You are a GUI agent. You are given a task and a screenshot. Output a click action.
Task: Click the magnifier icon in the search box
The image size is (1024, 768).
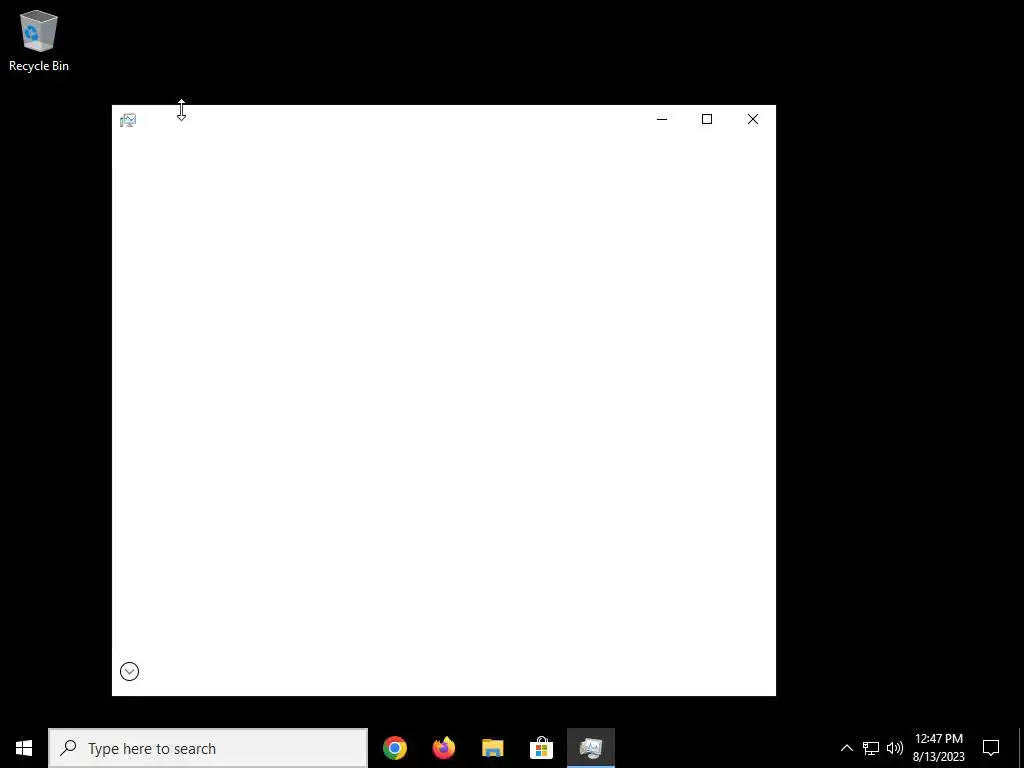[68, 748]
